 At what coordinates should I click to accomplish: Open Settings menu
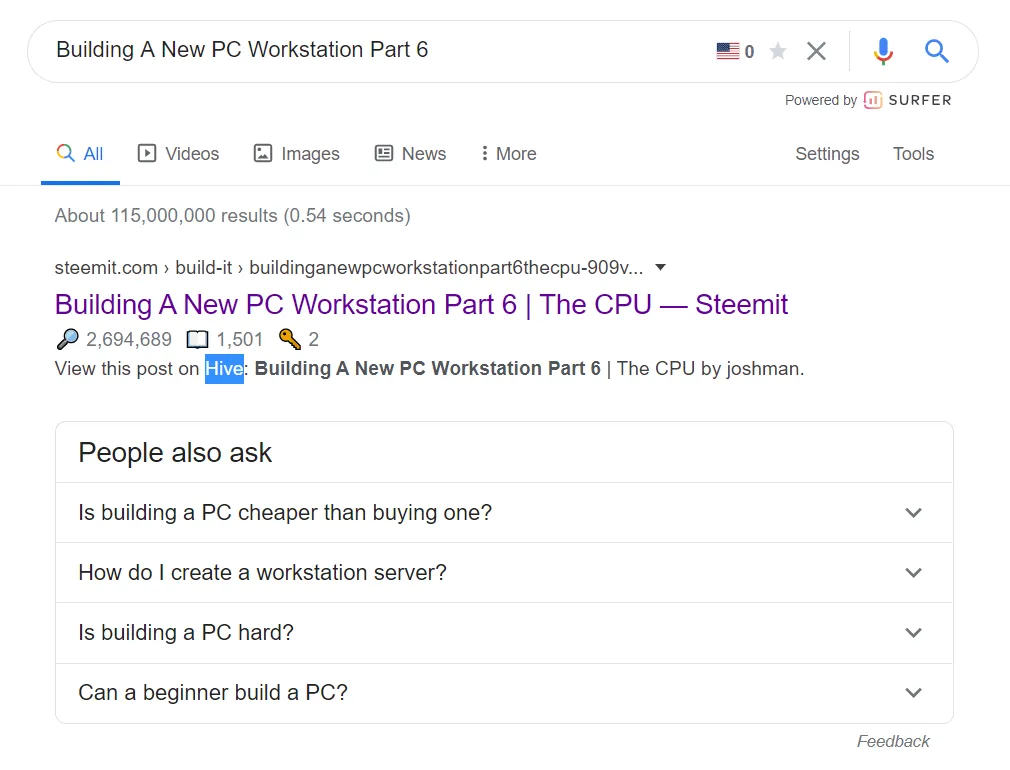pos(827,153)
